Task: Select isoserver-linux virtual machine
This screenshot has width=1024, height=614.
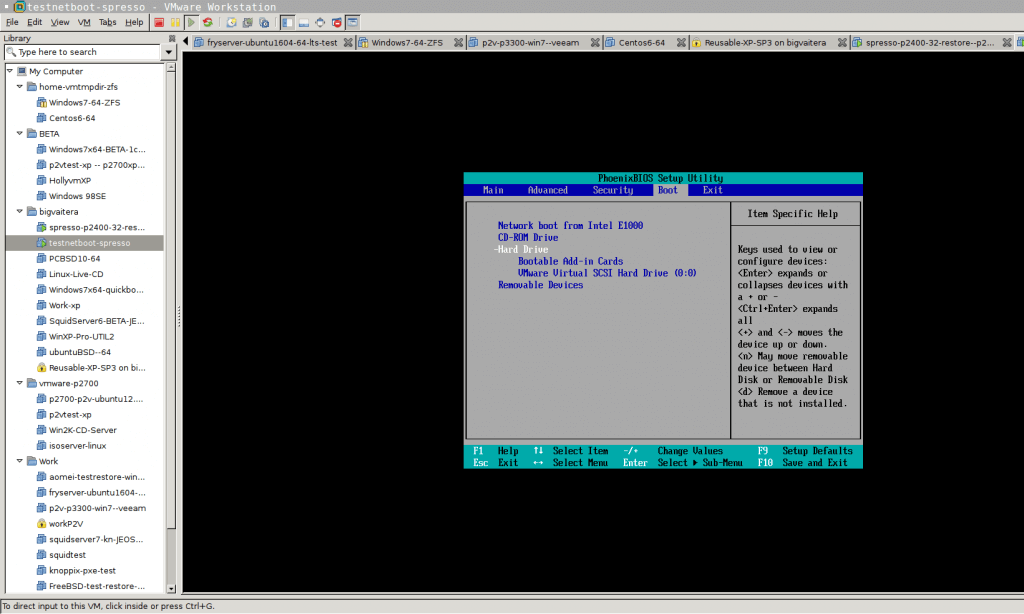Action: point(77,445)
